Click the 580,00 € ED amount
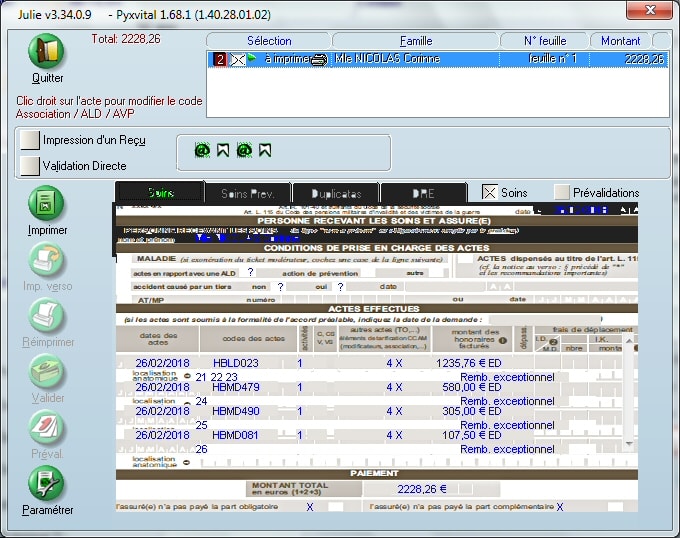This screenshot has width=680, height=538. [473, 387]
